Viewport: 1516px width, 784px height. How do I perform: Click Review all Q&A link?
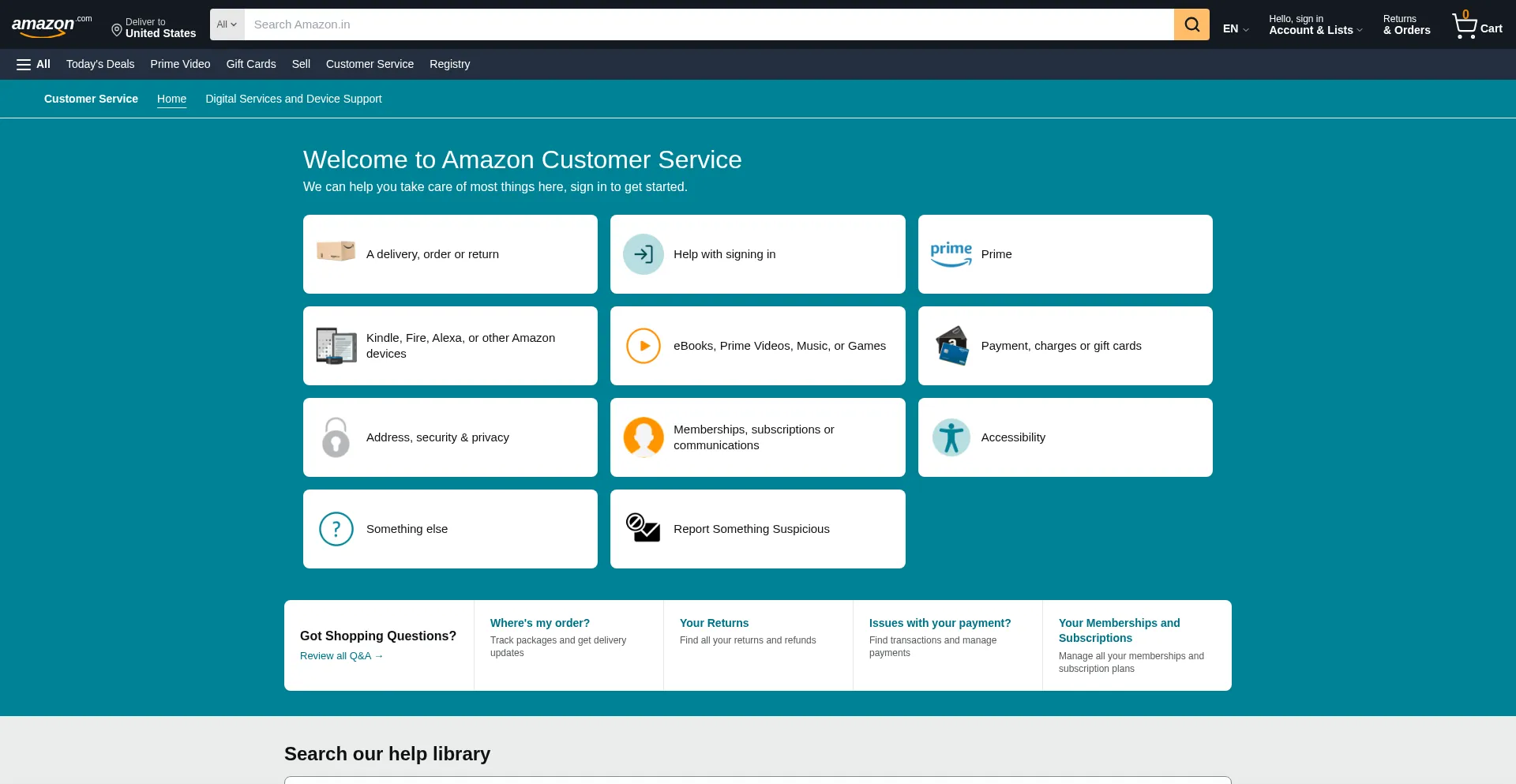pyautogui.click(x=341, y=656)
